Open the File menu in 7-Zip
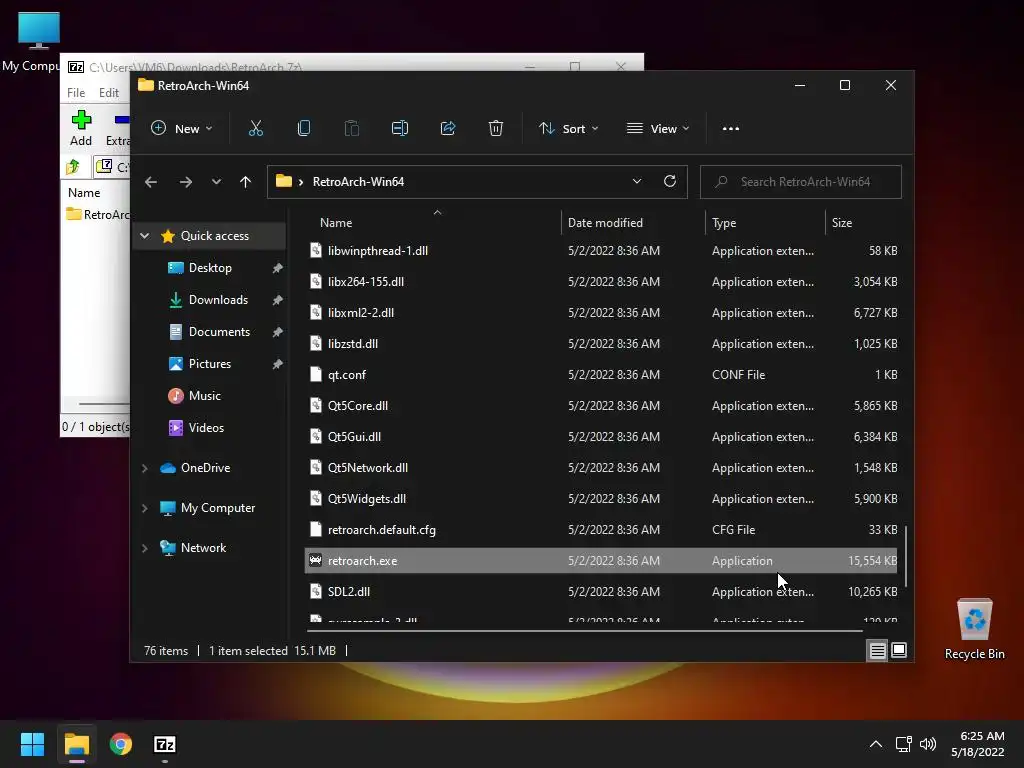This screenshot has width=1024, height=768. 76,93
